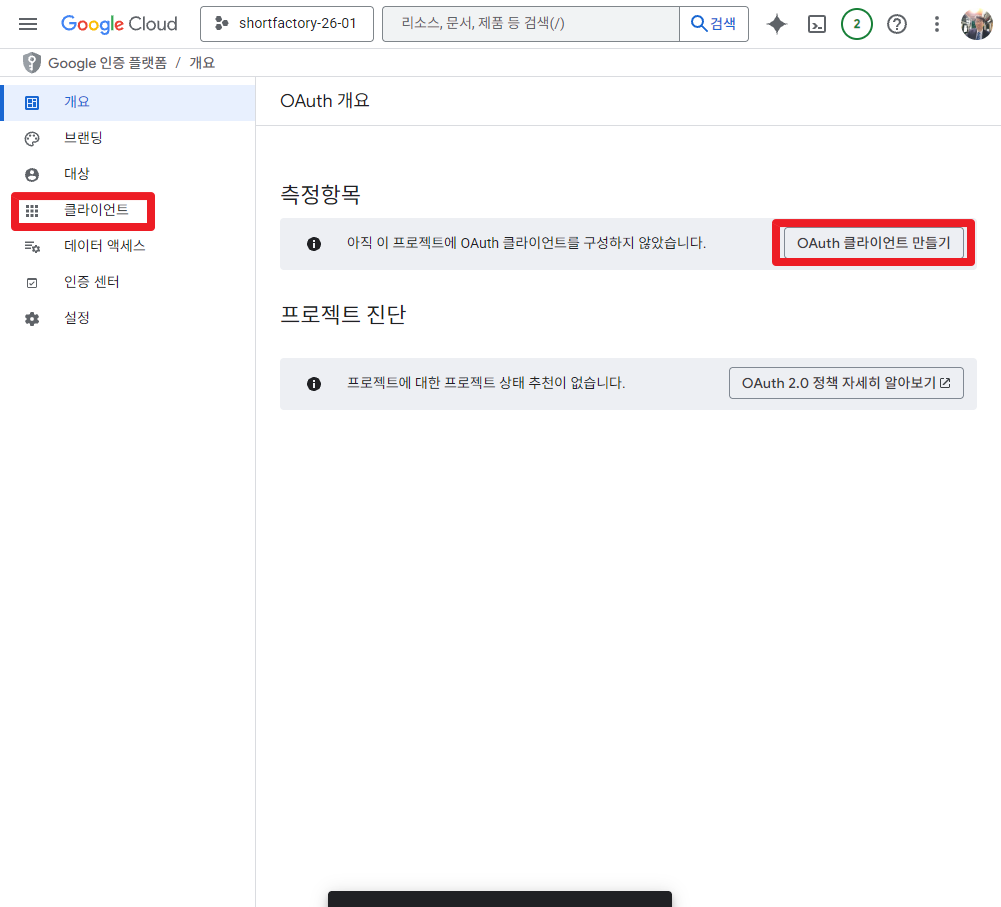The image size is (1001, 907).
Task: Open your profile avatar picture
Action: coord(977,24)
